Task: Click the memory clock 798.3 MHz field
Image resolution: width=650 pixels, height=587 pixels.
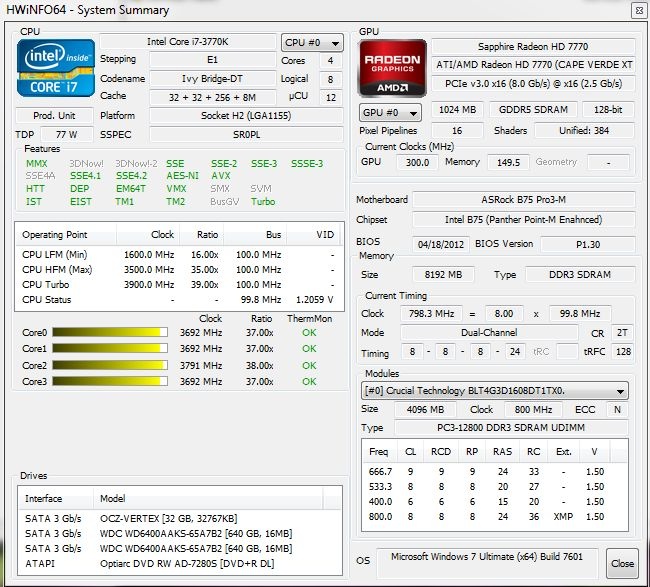Action: point(431,314)
